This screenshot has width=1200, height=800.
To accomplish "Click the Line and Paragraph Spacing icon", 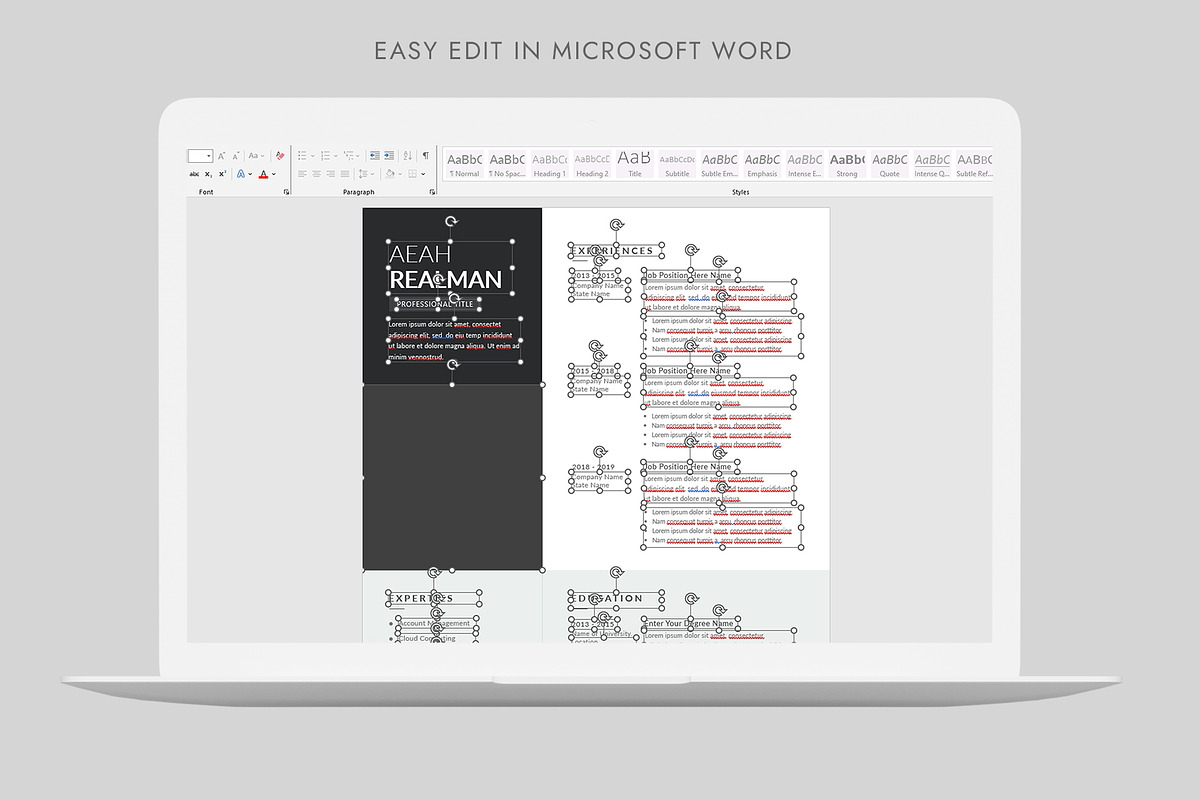I will coord(363,174).
